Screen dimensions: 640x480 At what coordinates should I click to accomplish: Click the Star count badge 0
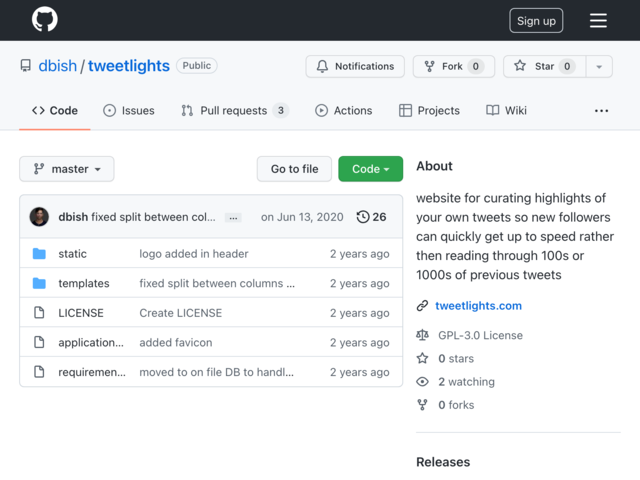(567, 66)
